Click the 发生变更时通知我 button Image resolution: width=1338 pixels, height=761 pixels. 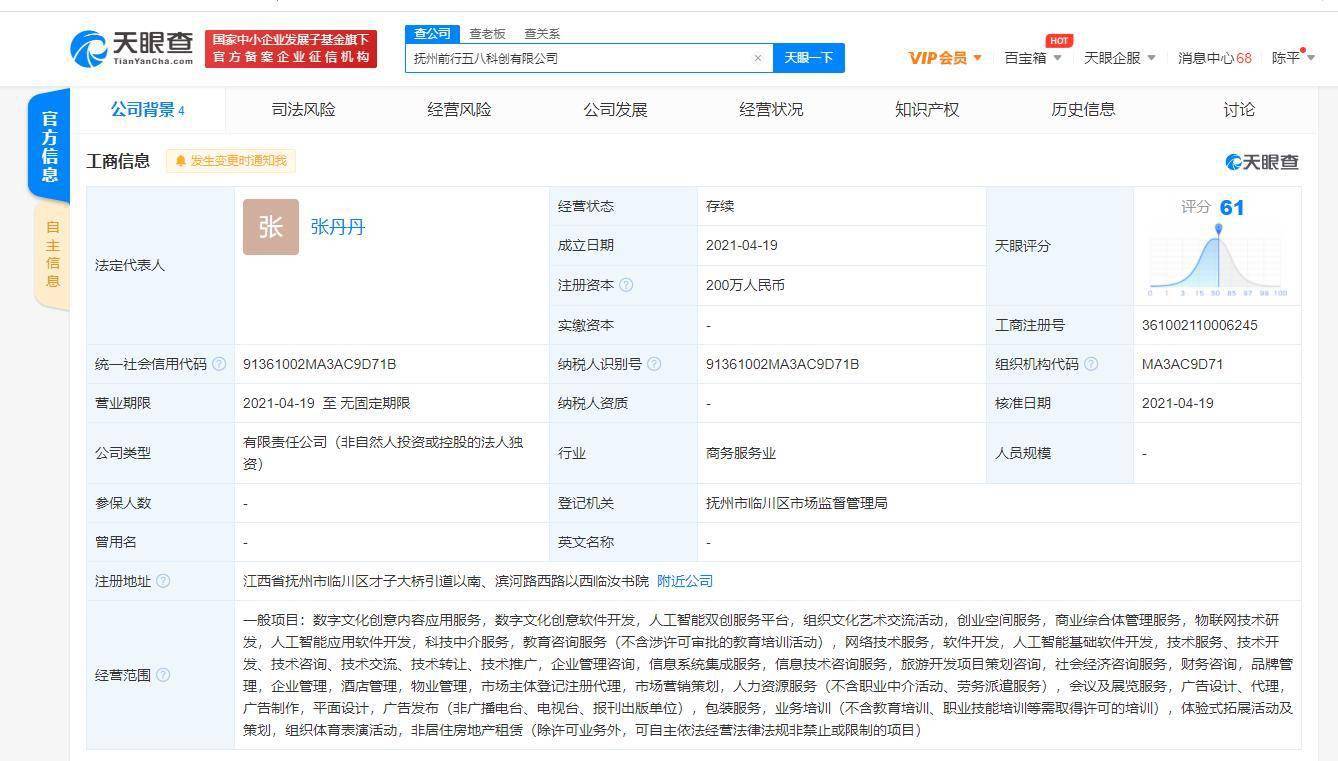[231, 161]
